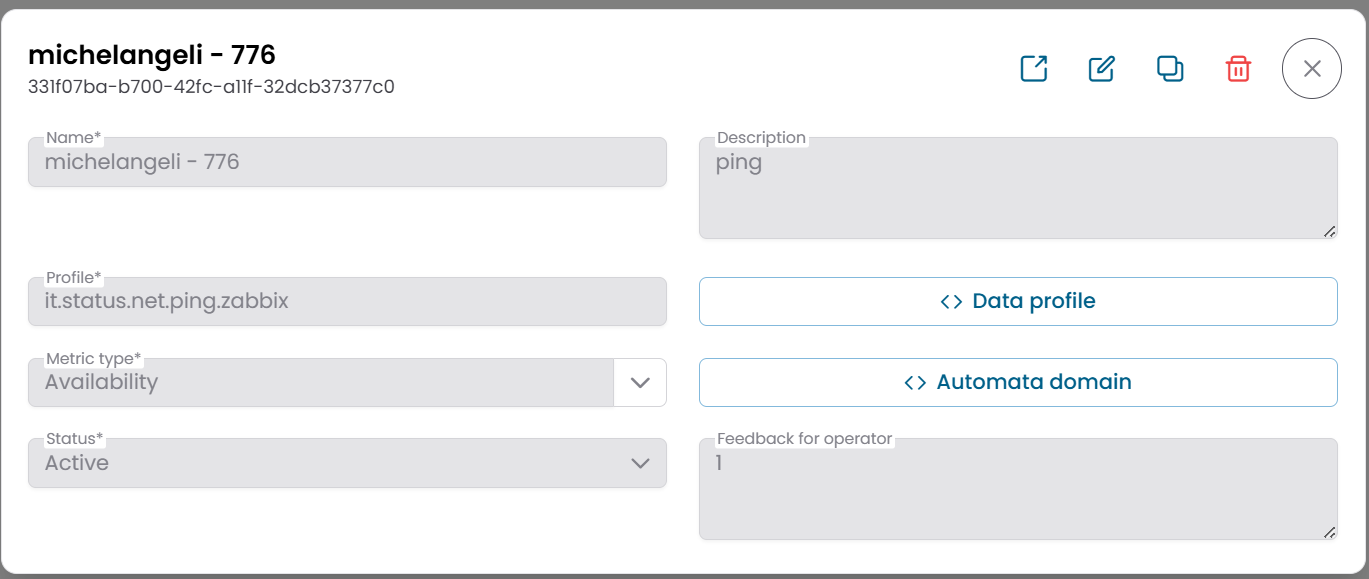Click the Description area resize handle
The width and height of the screenshot is (1369, 579).
click(1330, 233)
